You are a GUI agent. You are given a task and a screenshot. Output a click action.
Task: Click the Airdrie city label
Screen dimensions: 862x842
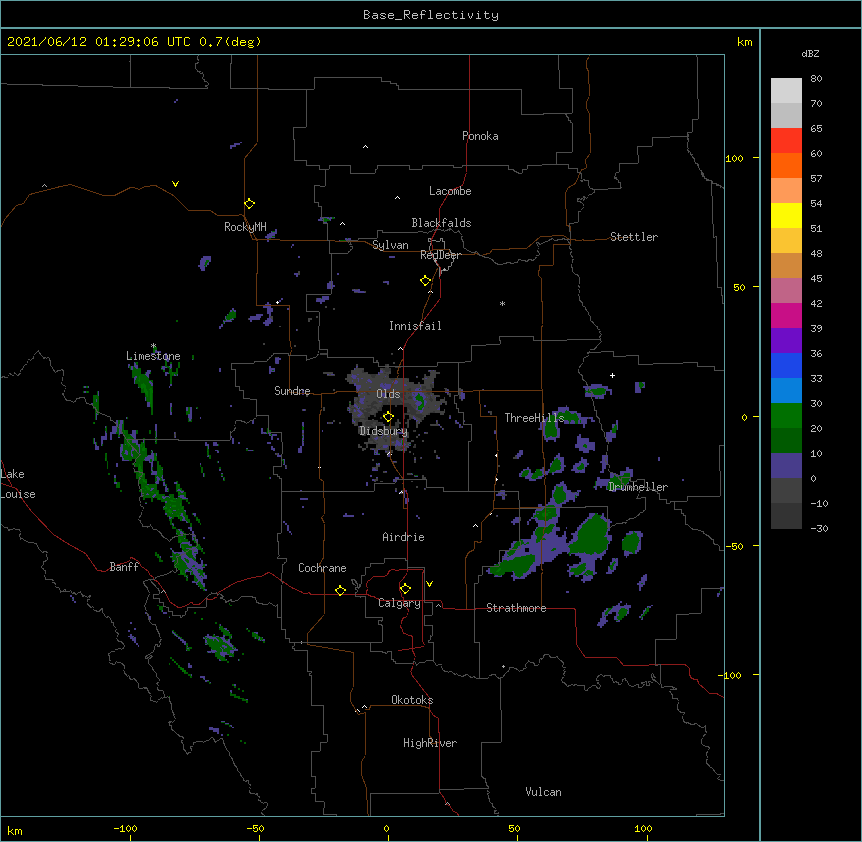click(x=403, y=537)
